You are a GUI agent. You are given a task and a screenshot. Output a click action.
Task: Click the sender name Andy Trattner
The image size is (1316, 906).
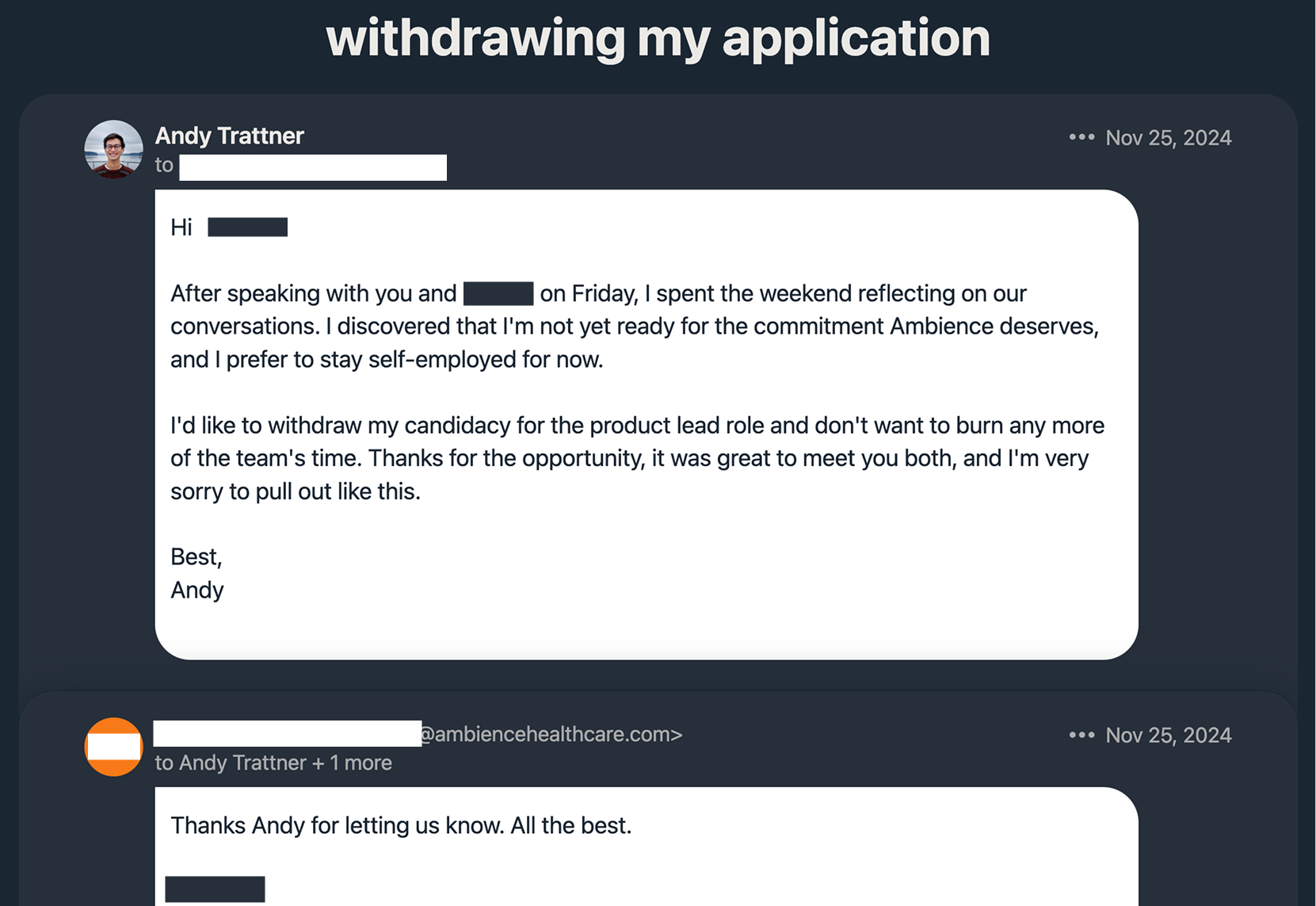point(230,136)
